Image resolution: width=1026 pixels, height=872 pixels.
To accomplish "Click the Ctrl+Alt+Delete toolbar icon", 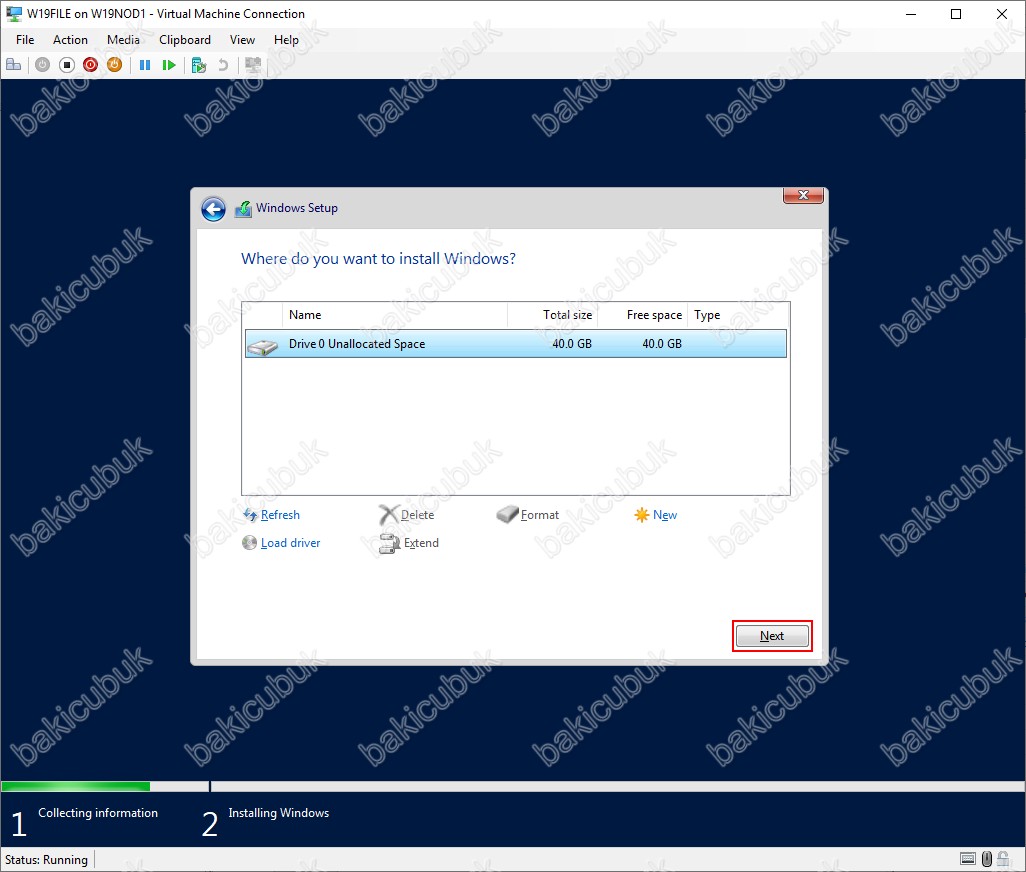I will point(14,65).
